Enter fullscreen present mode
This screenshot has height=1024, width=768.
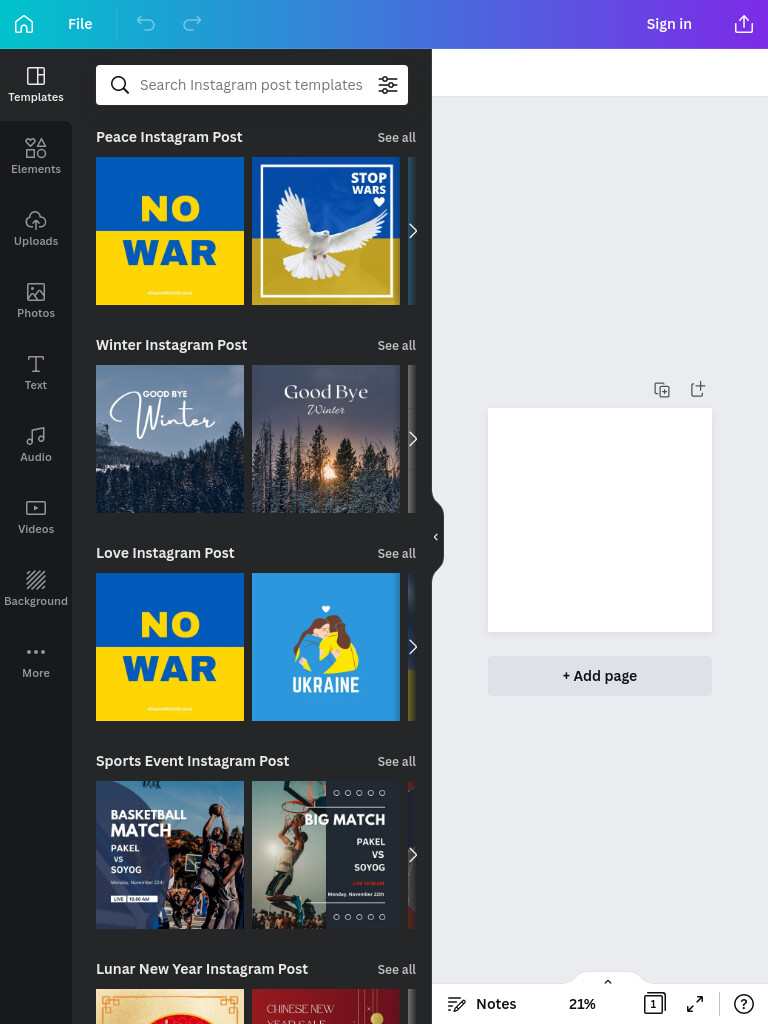[x=695, y=1004]
